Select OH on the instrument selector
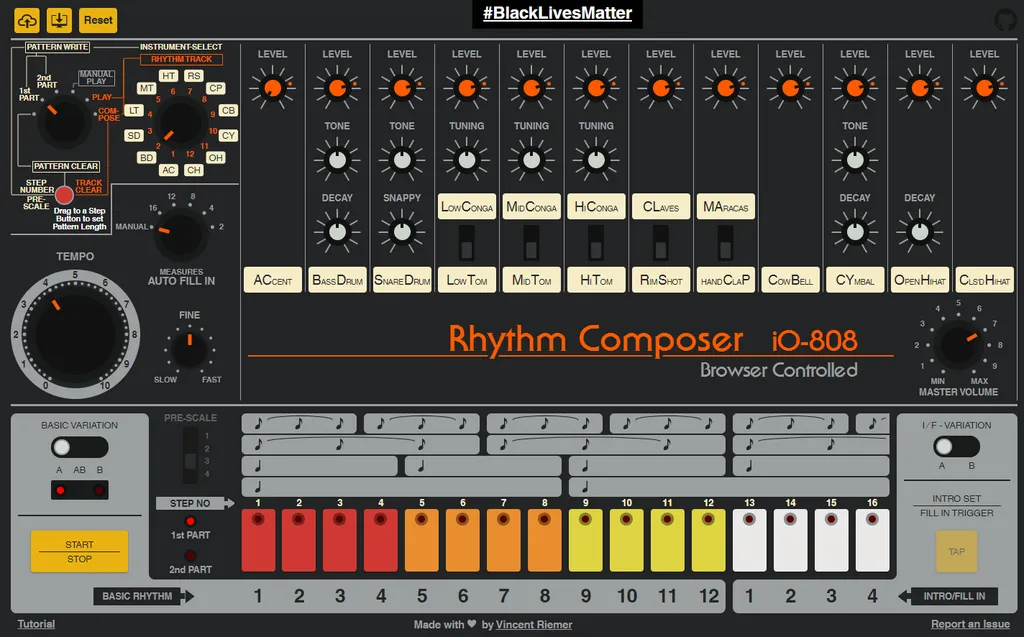This screenshot has width=1024, height=637. (216, 157)
